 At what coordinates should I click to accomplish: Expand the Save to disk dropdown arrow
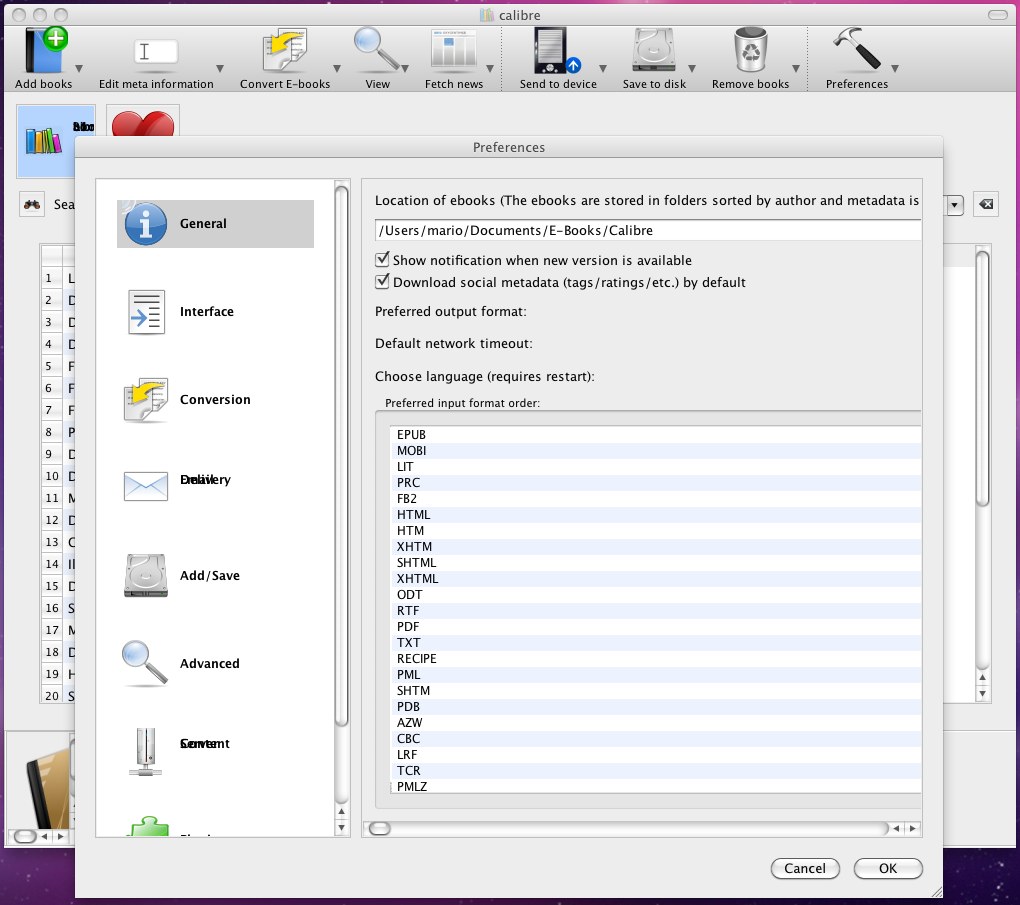click(x=692, y=68)
